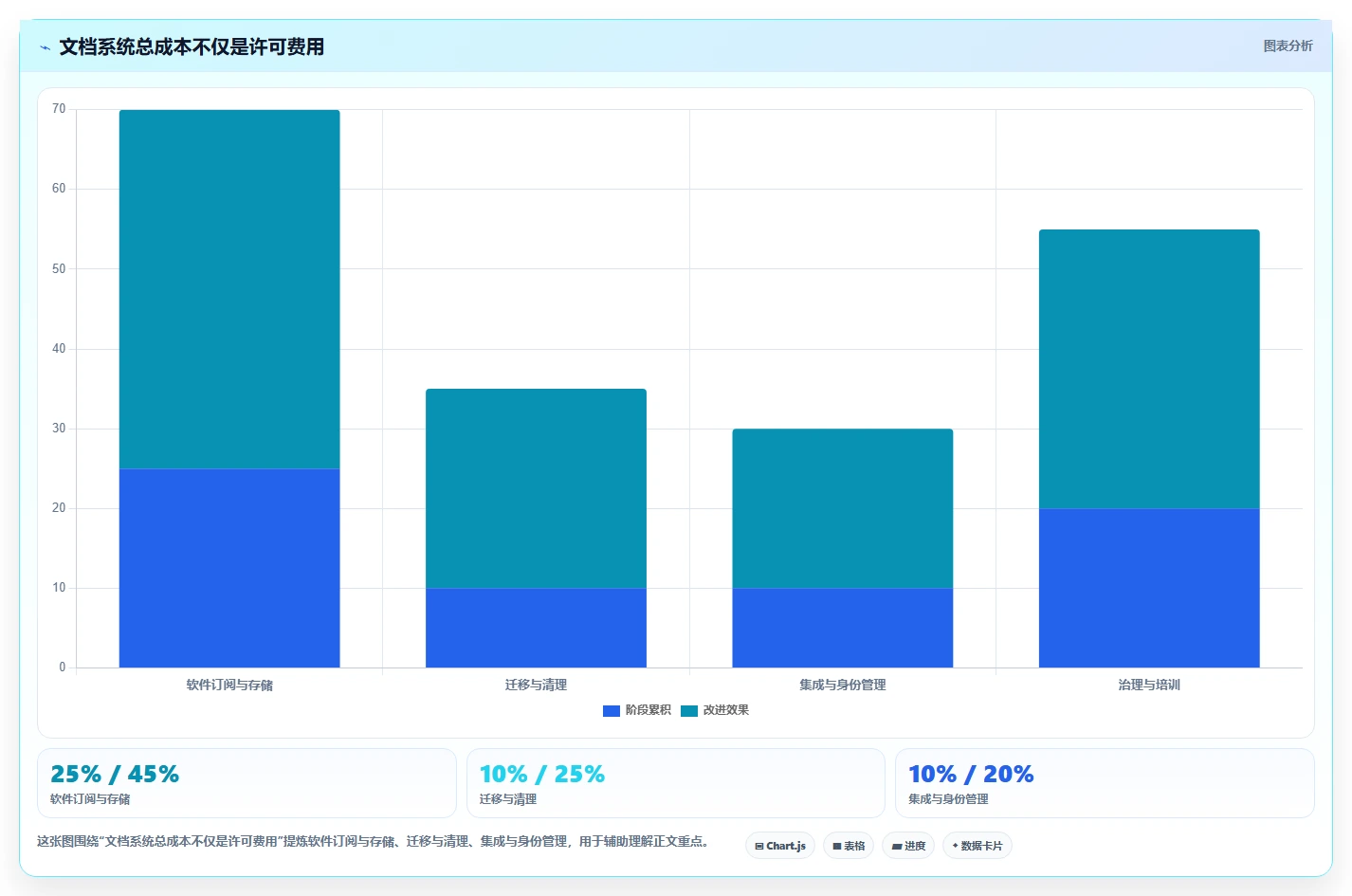This screenshot has height=896, width=1352.
Task: Click the blue 阶段累积 bar for 软件订阅与存储
Action: pyautogui.click(x=229, y=568)
